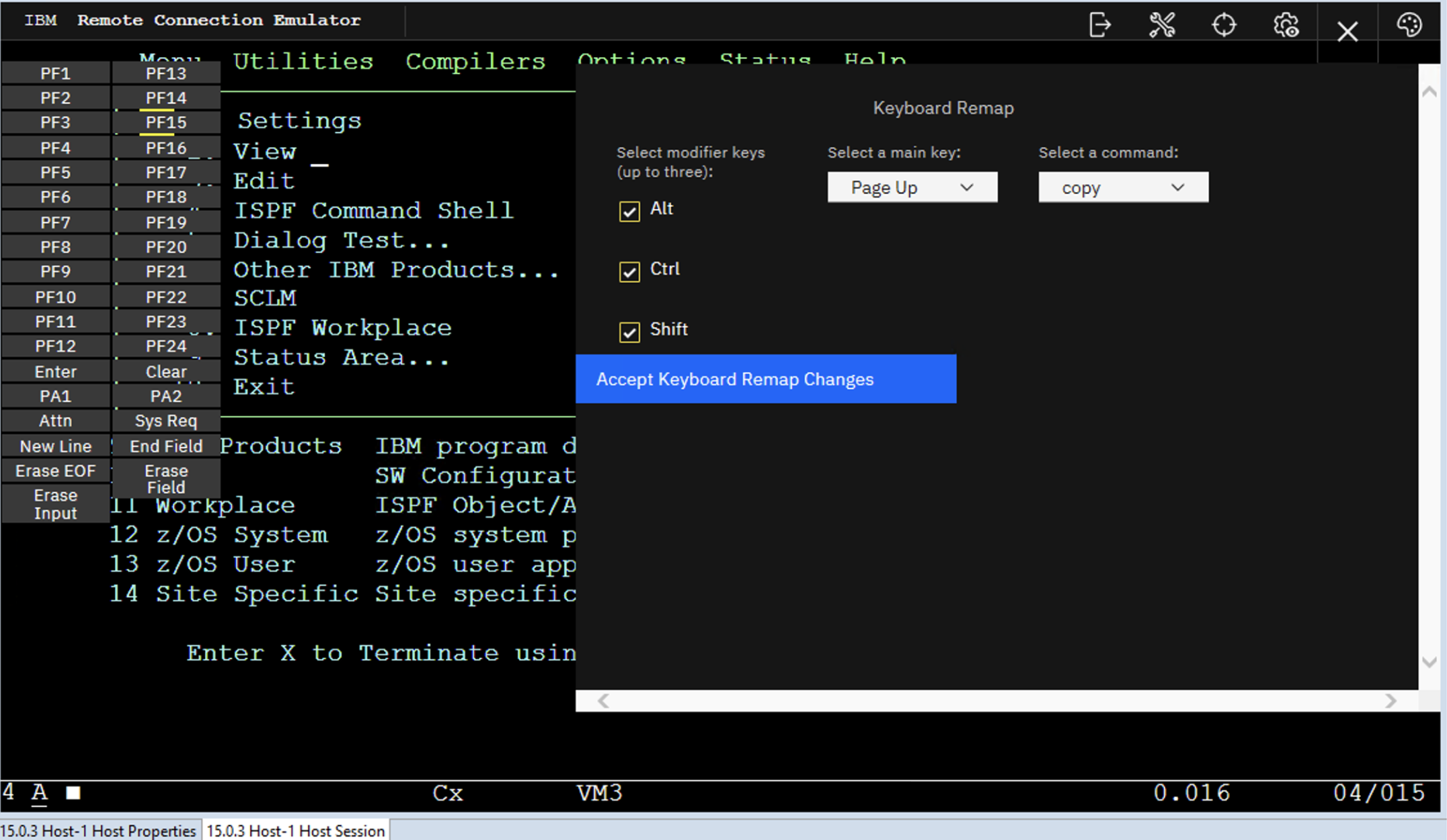Click the PA1 keypad key
The image size is (1447, 840).
[55, 396]
